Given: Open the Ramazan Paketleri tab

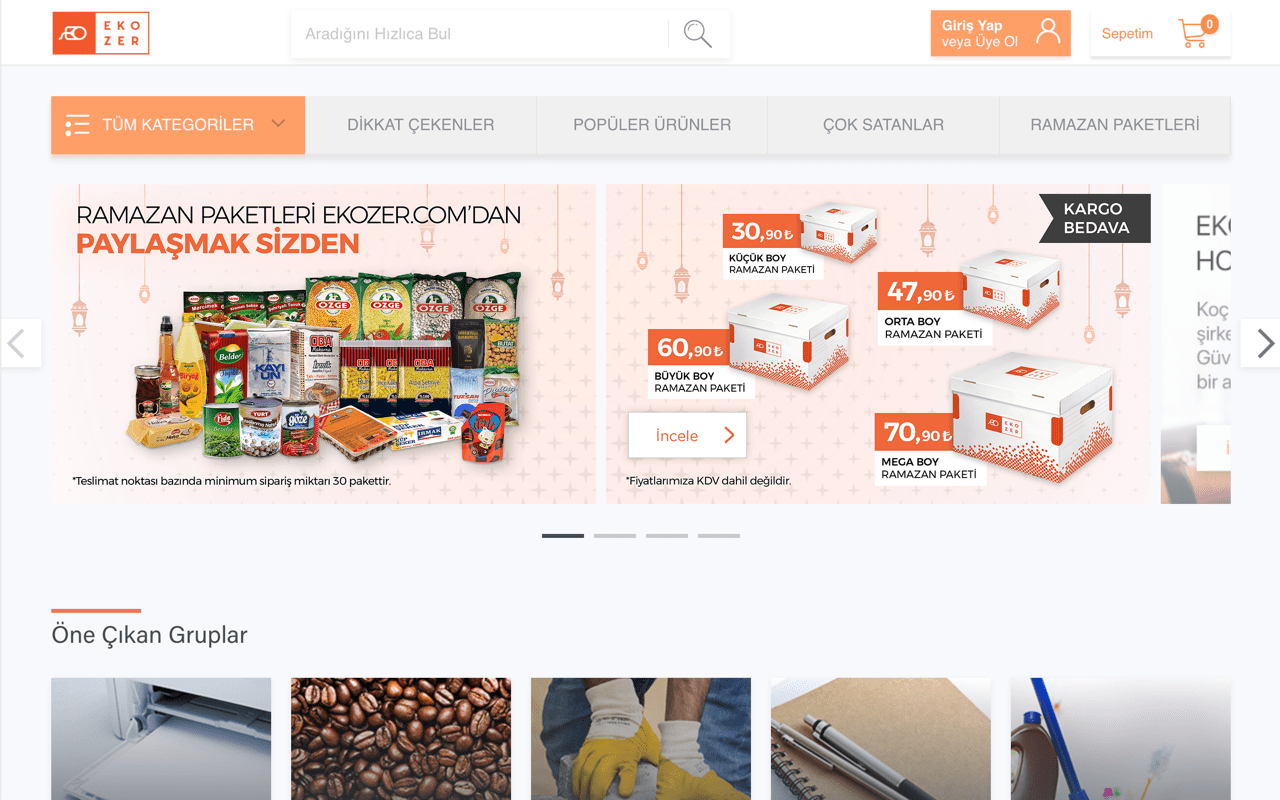Looking at the screenshot, I should click(x=1115, y=125).
